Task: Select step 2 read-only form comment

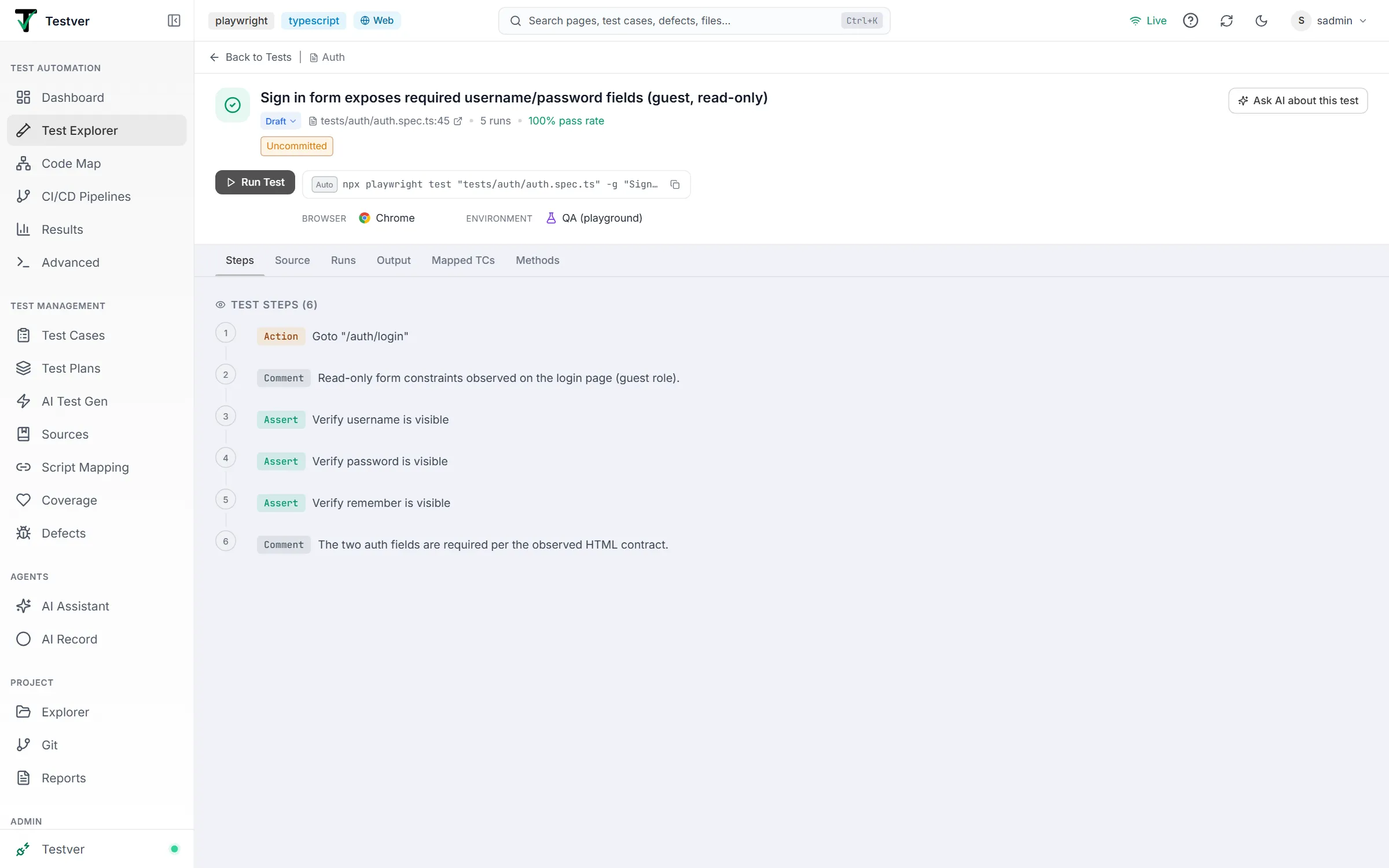Action: tap(498, 378)
